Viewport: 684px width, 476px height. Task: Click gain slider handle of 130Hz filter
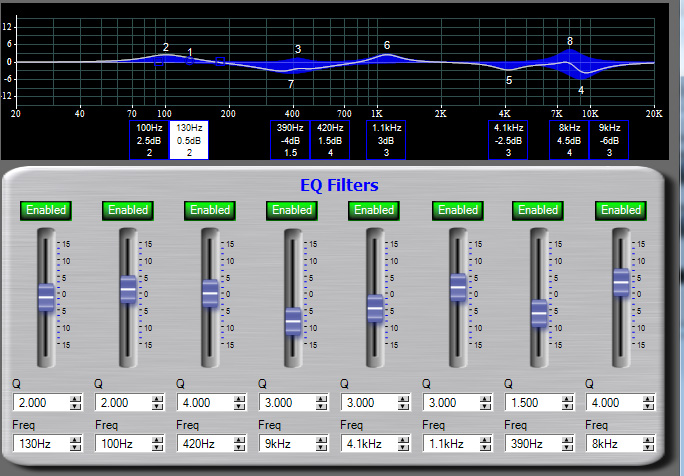pos(46,297)
